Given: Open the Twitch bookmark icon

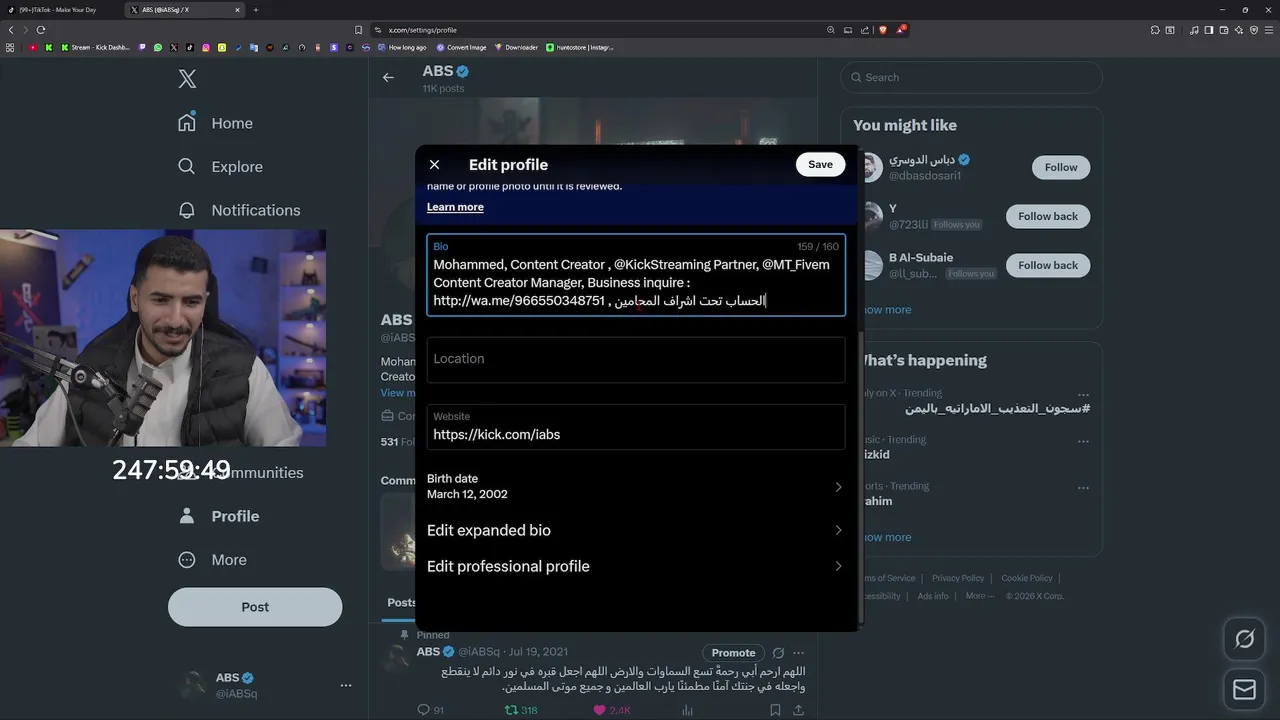Looking at the screenshot, I should [x=142, y=47].
